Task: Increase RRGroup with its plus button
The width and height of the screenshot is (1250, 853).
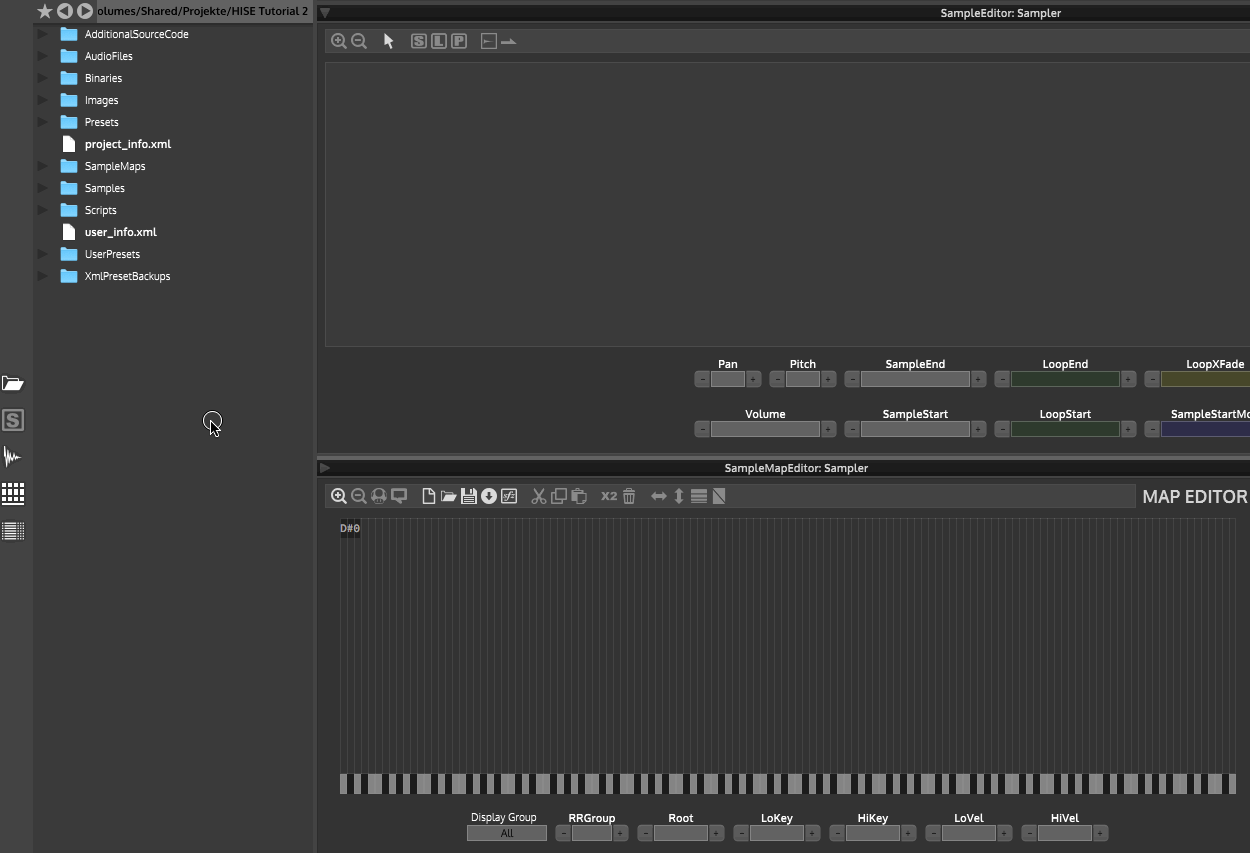Action: coord(620,832)
